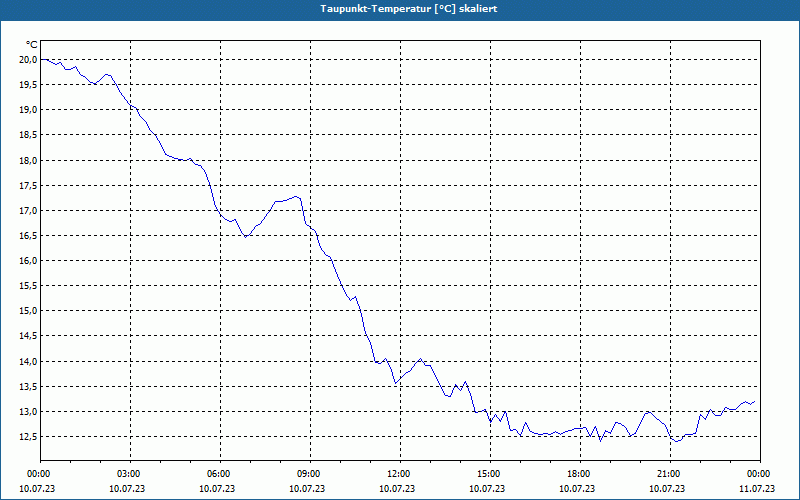Select the '17,0' y-axis tick label
Image resolution: width=800 pixels, height=500 pixels.
(x=29, y=210)
